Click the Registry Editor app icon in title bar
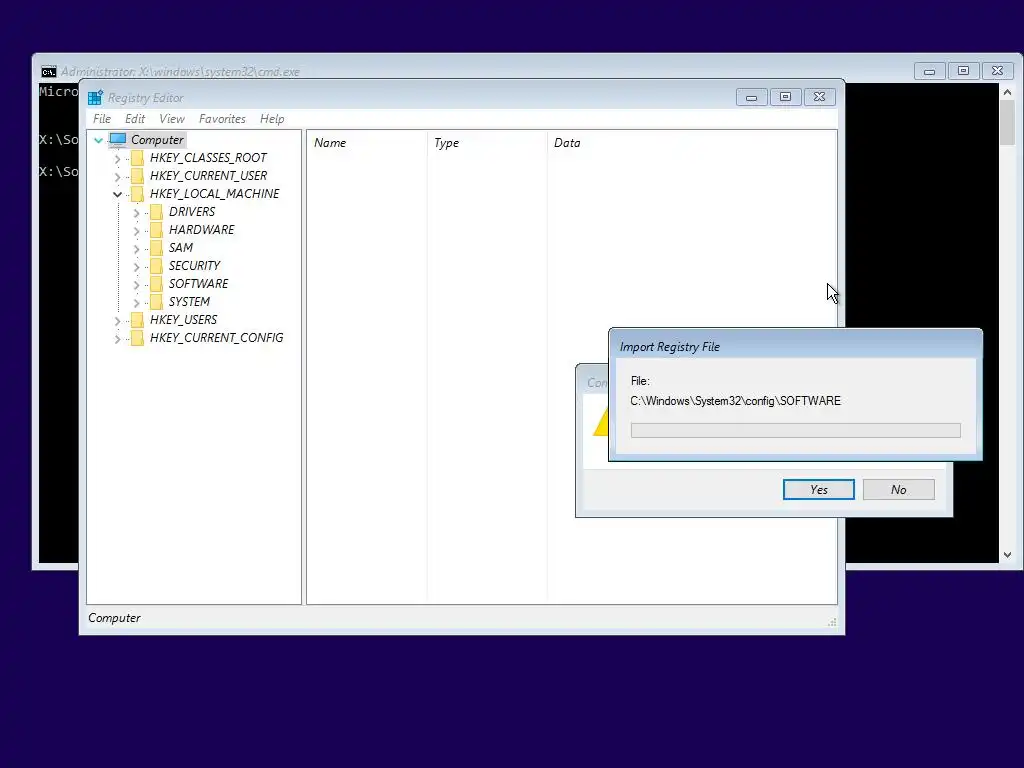Screen dimensions: 1024x768 (95, 97)
